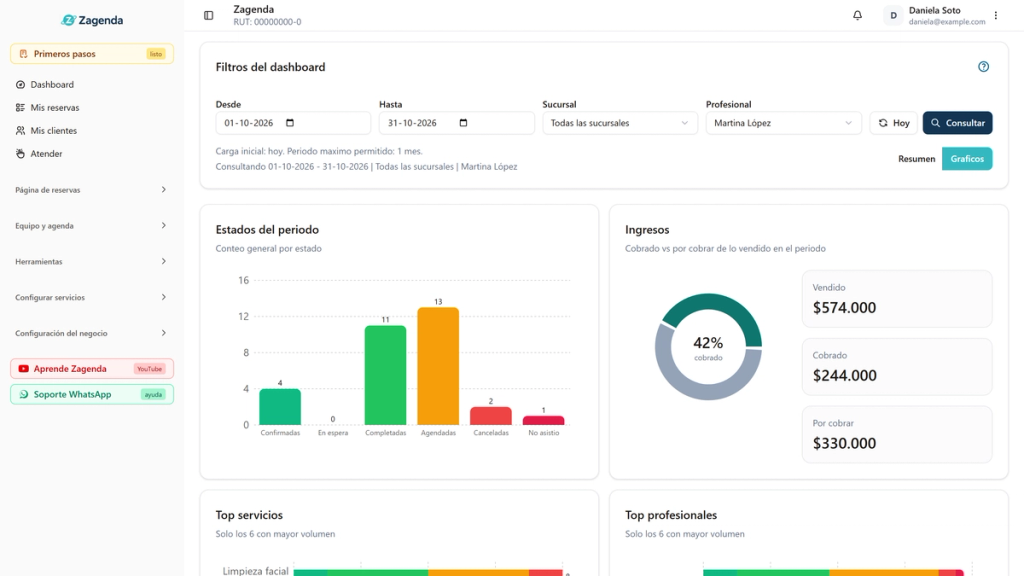Open the user options kebab menu

(x=996, y=15)
